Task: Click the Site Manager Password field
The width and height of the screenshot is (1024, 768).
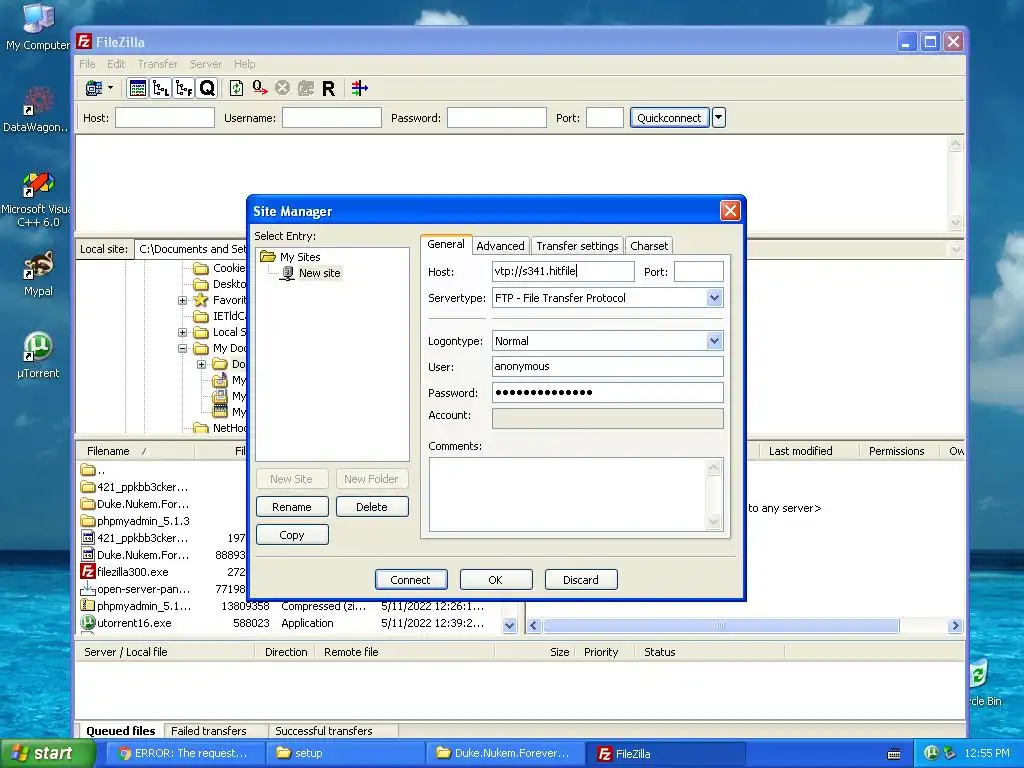Action: point(607,392)
